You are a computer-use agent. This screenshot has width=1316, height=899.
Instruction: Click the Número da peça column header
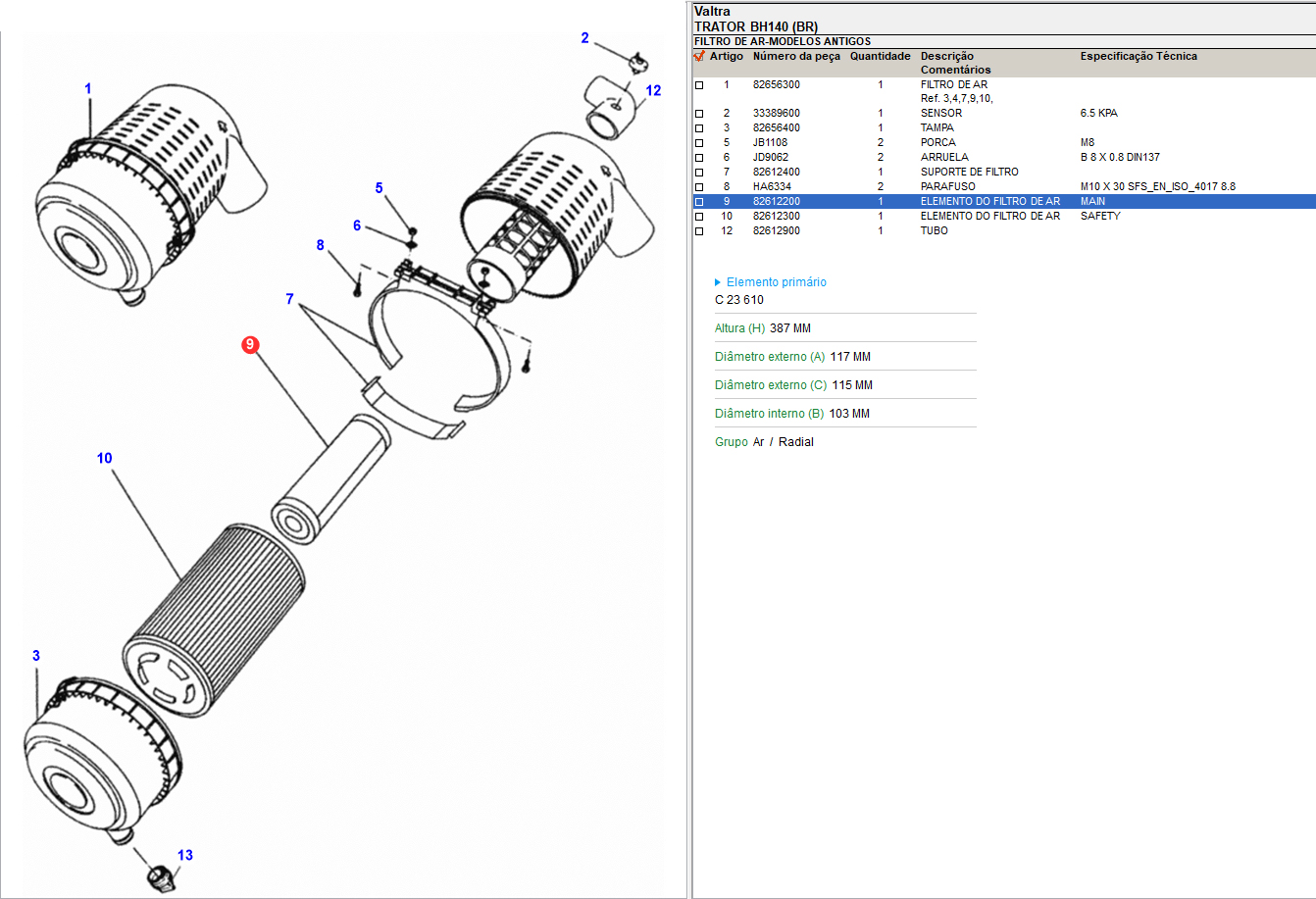pyautogui.click(x=796, y=57)
